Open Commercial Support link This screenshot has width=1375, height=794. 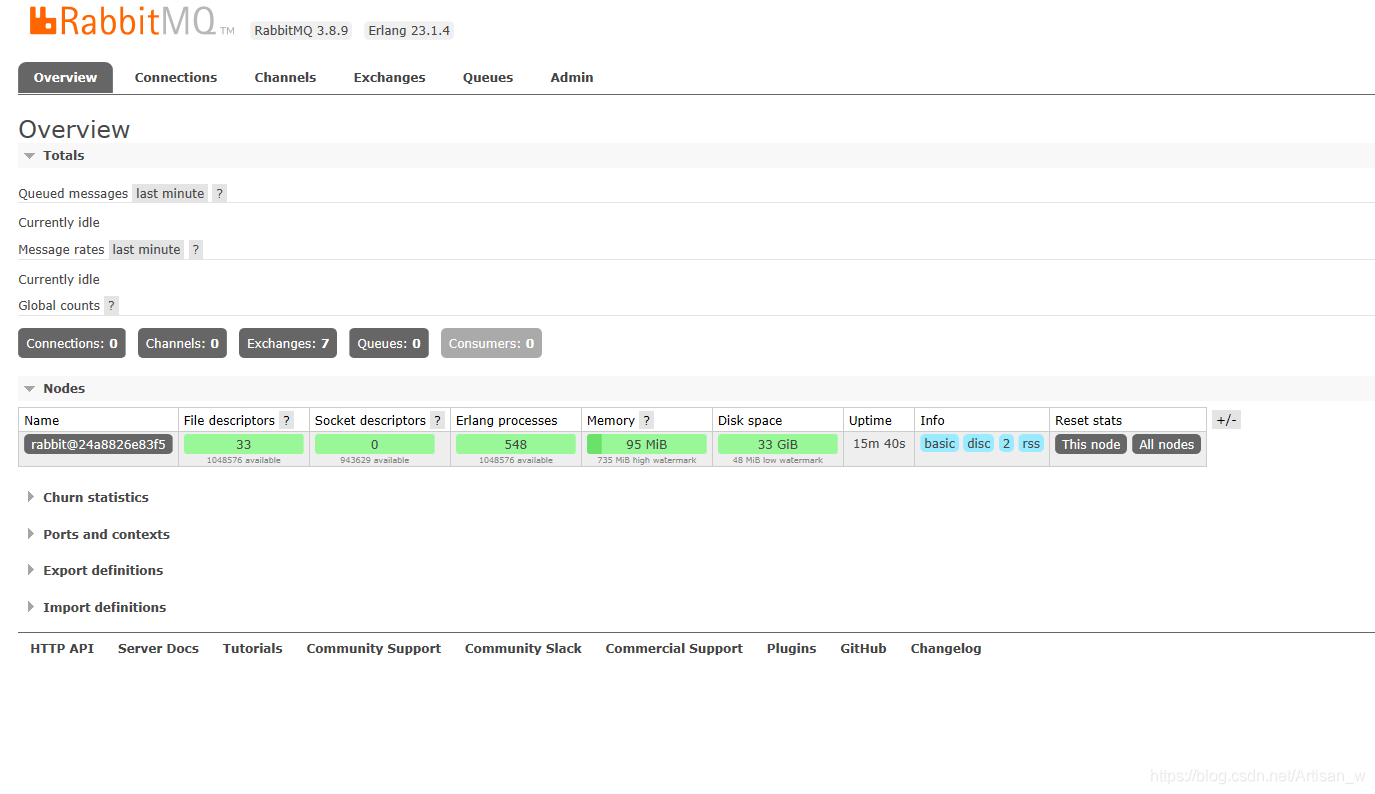tap(674, 649)
